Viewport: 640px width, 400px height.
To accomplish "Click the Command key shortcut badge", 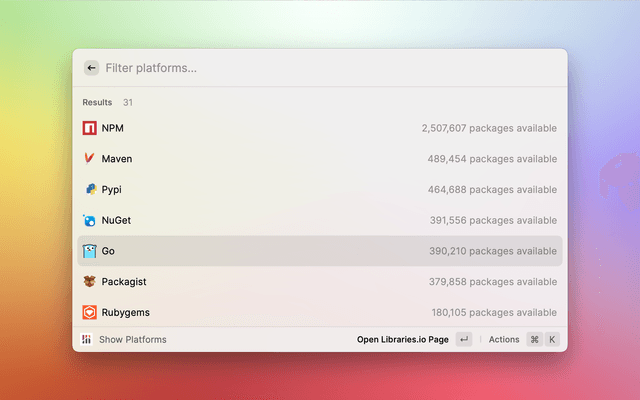I will (x=534, y=339).
